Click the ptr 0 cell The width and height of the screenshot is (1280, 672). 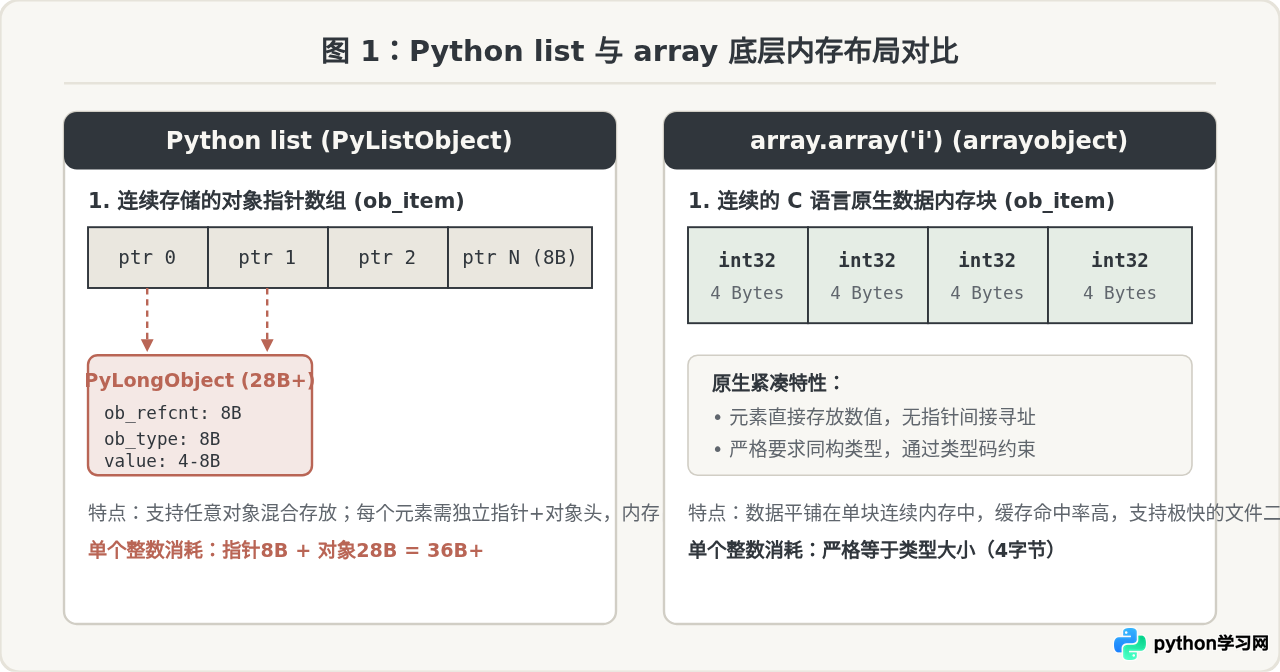coord(148,257)
